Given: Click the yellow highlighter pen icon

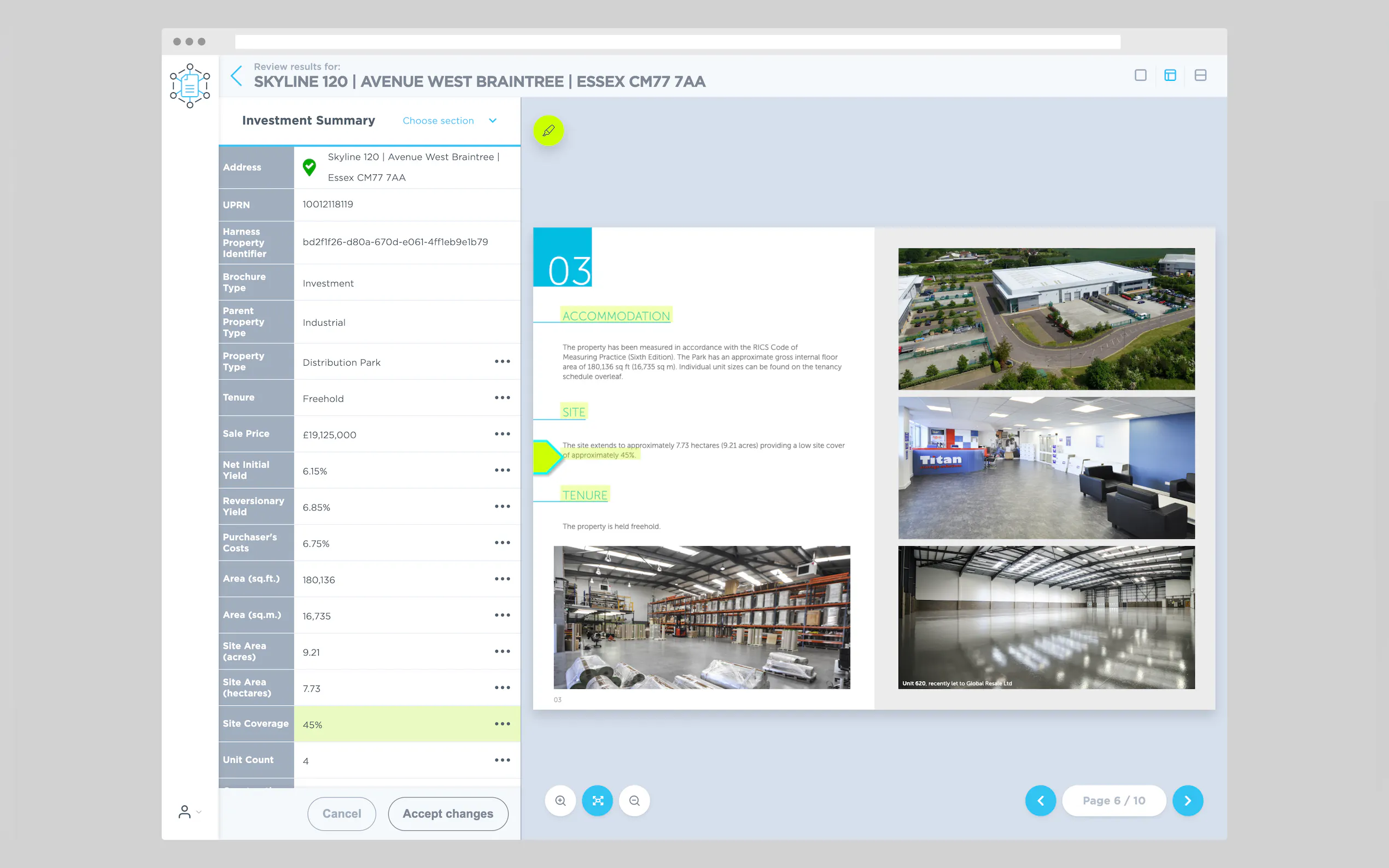Looking at the screenshot, I should [548, 131].
